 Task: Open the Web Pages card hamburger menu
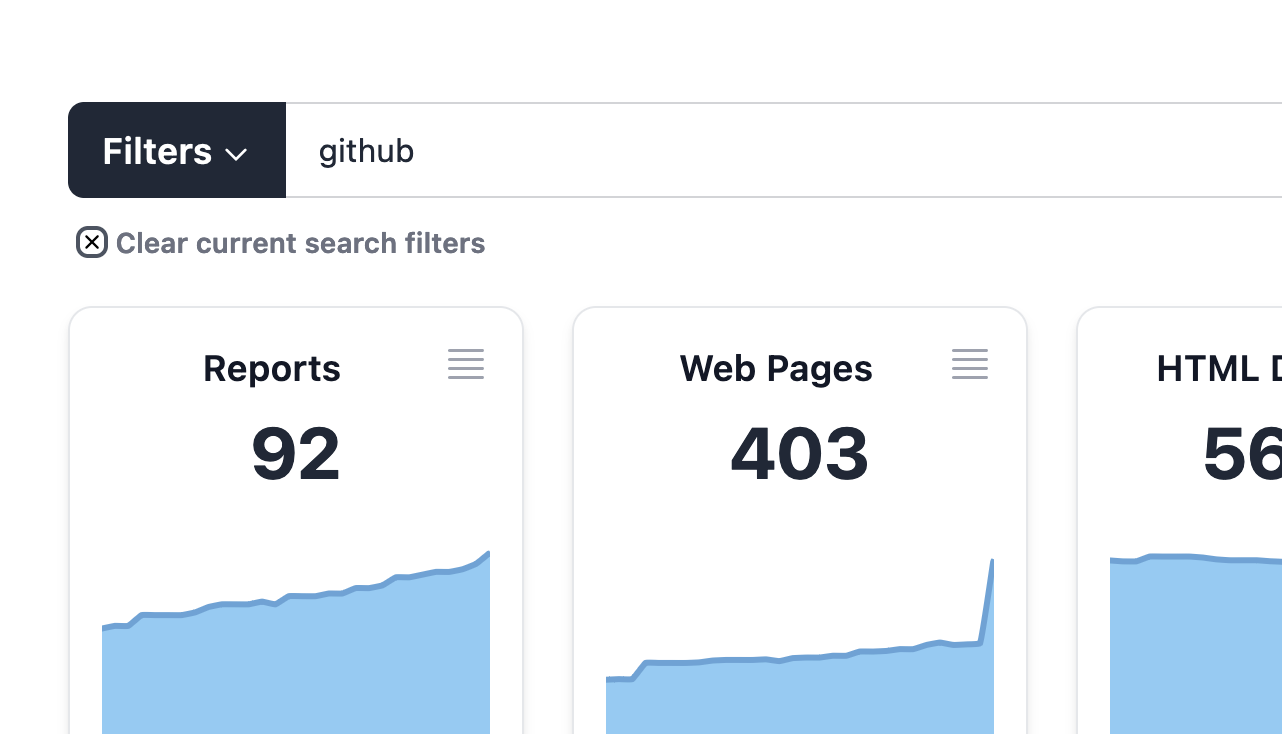pyautogui.click(x=970, y=364)
